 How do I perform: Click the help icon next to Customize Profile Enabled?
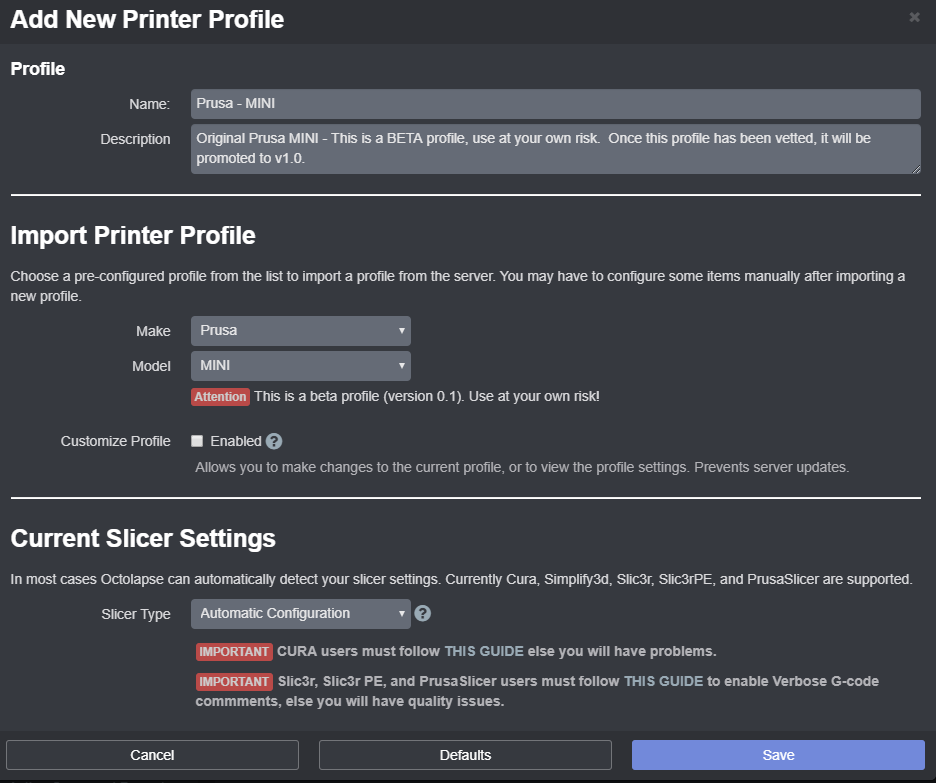[x=274, y=441]
